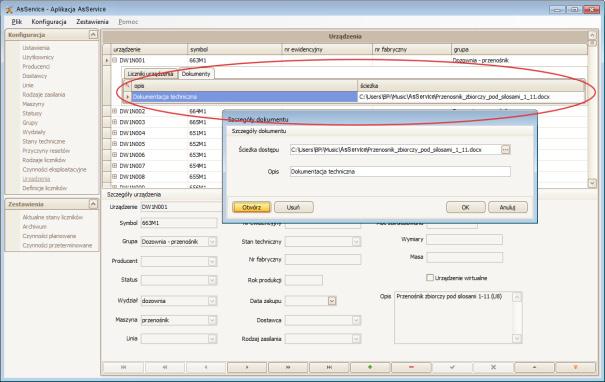Screen dimensions: 605x382
Task: Delete record with red minus button
Action: tap(411, 367)
